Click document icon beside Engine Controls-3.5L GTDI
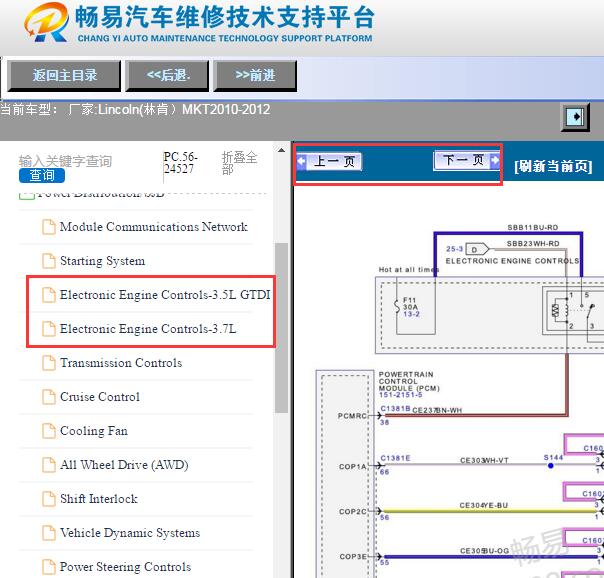This screenshot has height=578, width=604. pos(49,295)
